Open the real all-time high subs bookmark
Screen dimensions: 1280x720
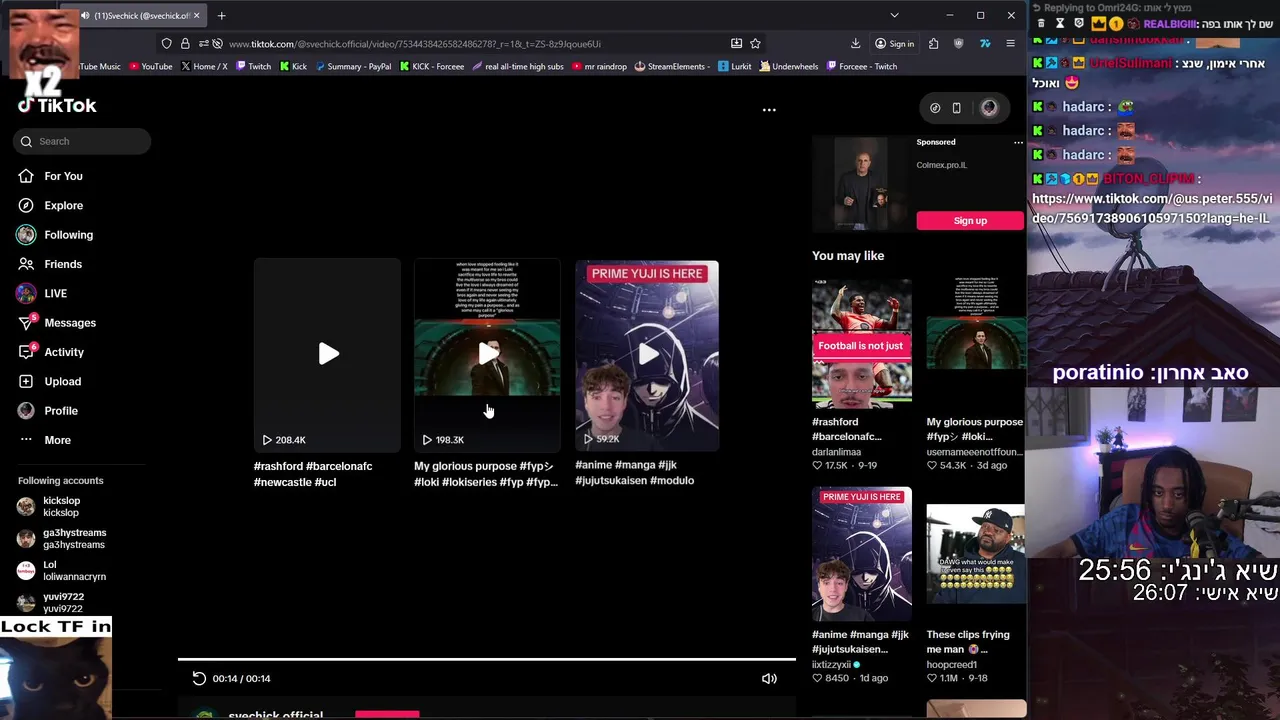(x=518, y=66)
